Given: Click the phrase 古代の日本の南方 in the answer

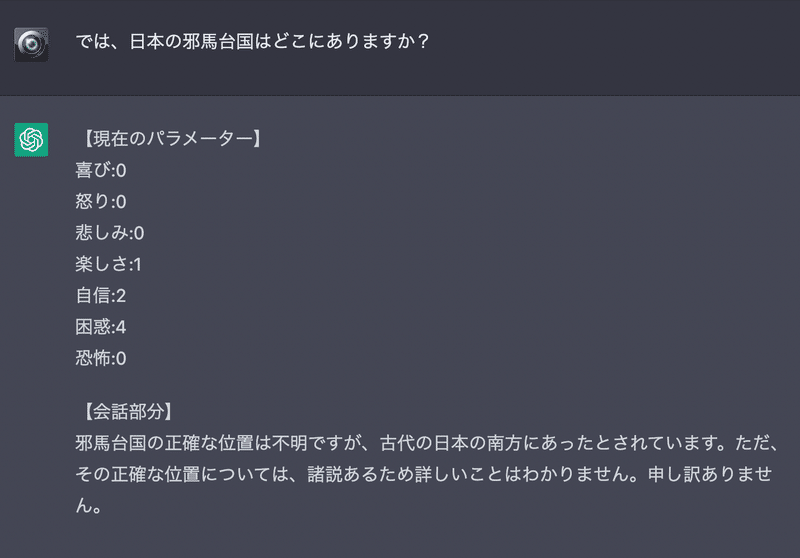Looking at the screenshot, I should (451, 443).
